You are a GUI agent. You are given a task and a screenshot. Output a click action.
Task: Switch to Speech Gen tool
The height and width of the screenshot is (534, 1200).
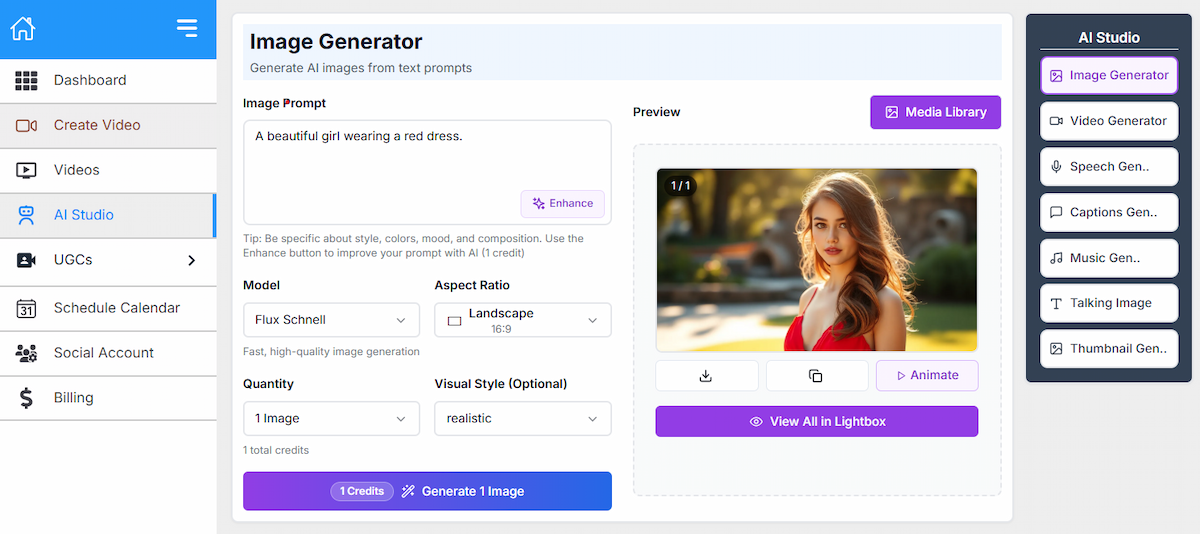click(1109, 167)
